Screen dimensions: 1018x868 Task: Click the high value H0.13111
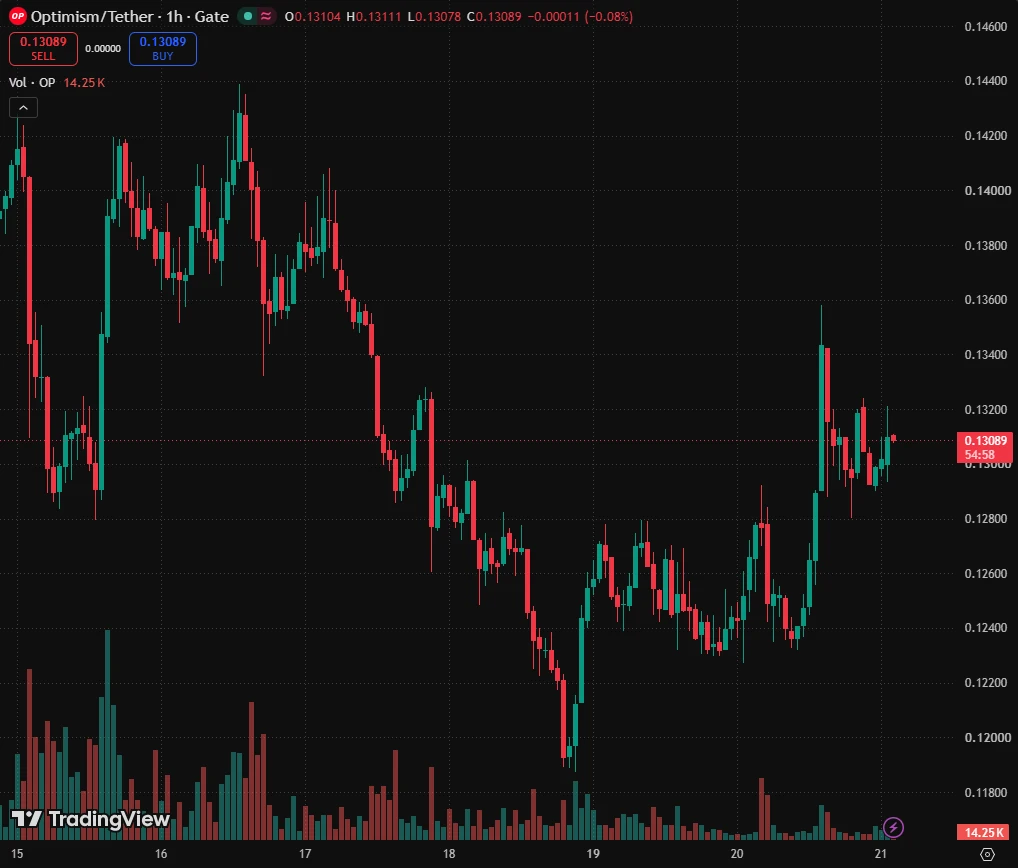tap(374, 16)
